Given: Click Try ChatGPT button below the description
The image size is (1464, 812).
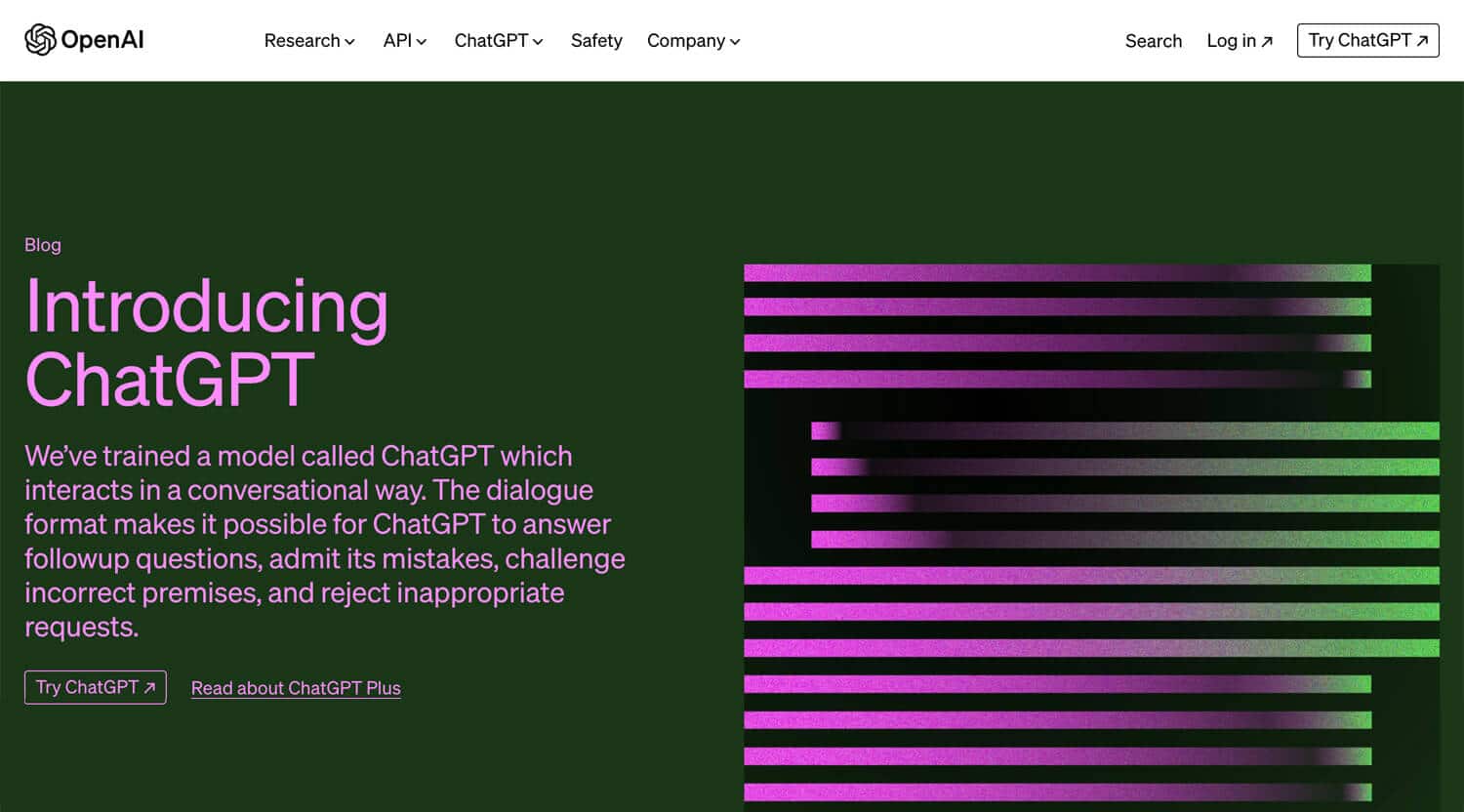Looking at the screenshot, I should point(96,687).
